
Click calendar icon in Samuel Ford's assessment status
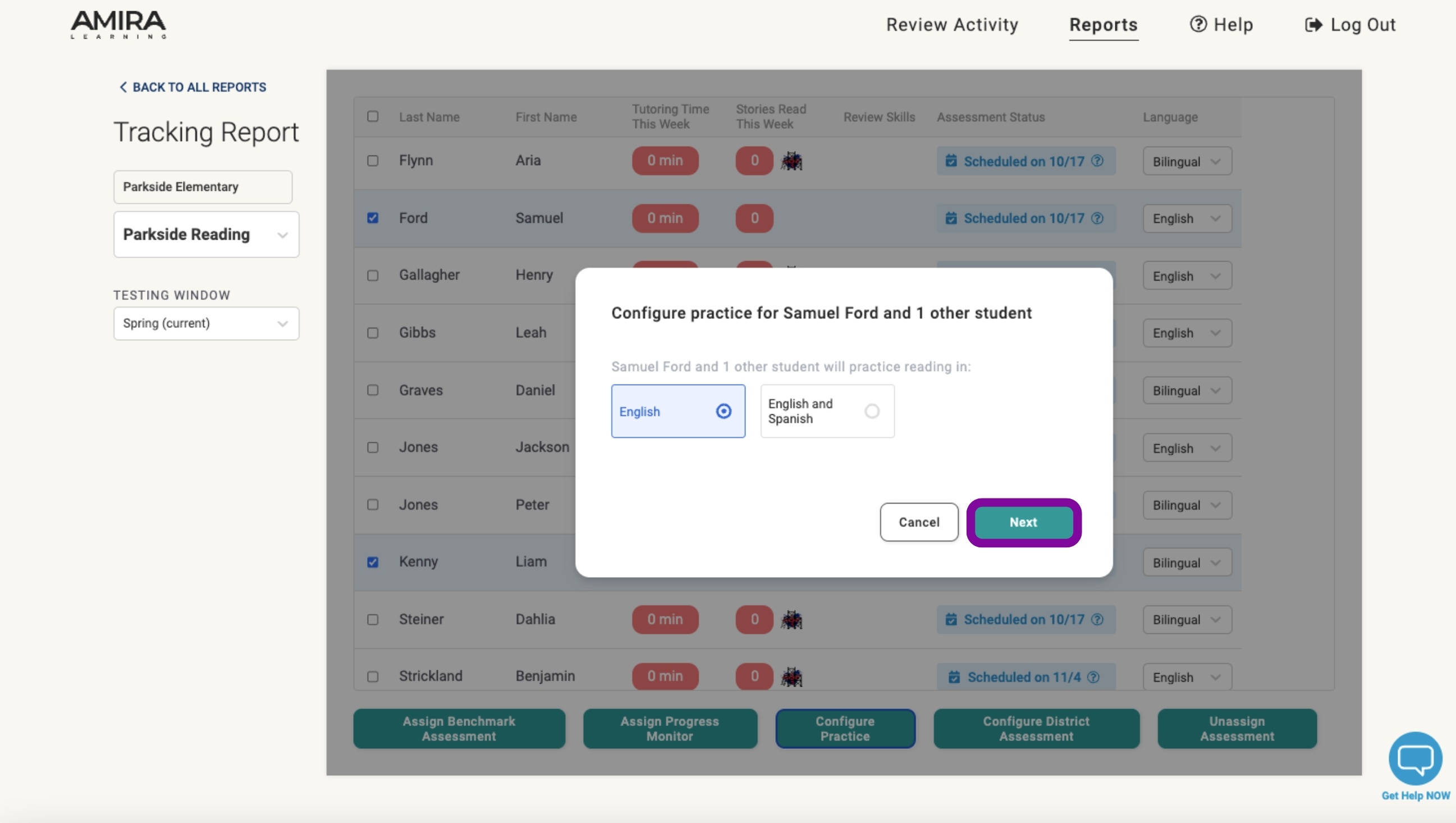point(951,218)
